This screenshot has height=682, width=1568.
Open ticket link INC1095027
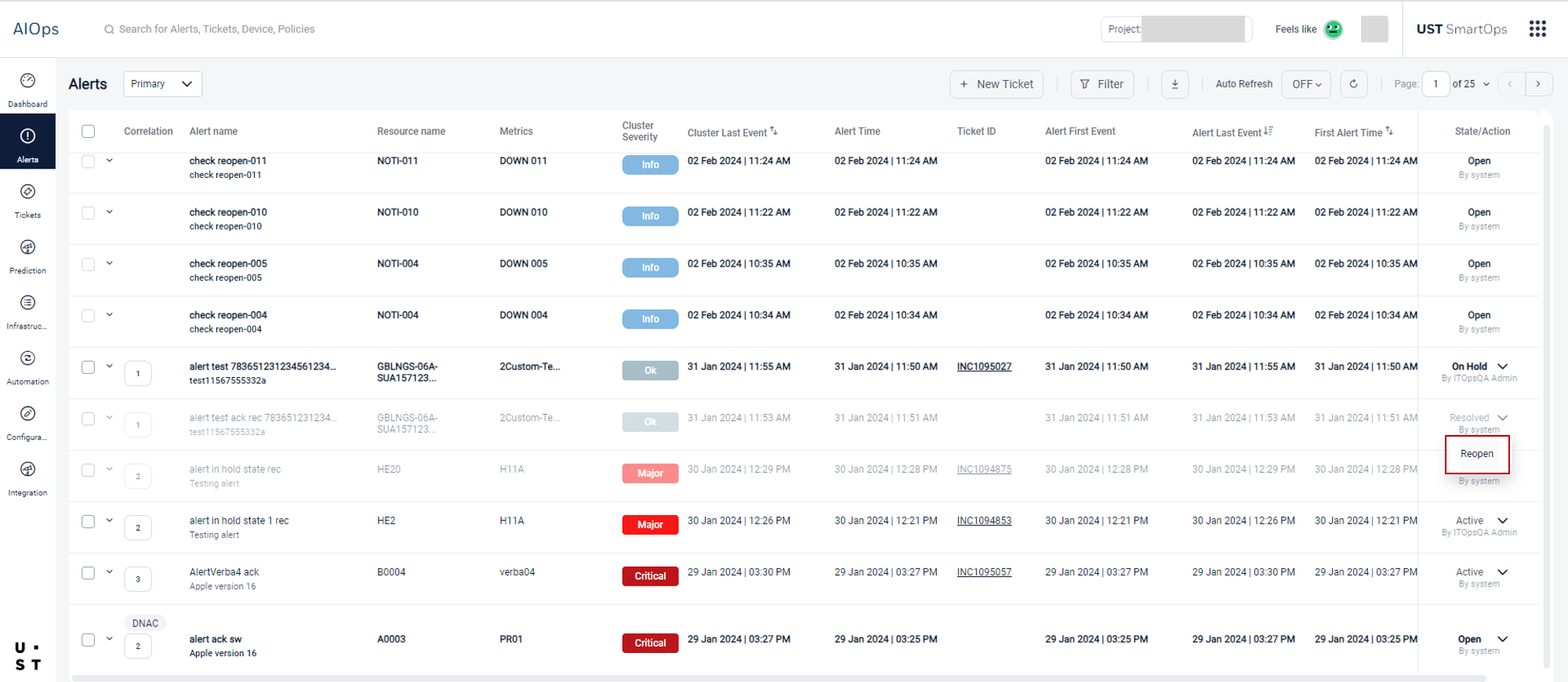[x=984, y=367]
